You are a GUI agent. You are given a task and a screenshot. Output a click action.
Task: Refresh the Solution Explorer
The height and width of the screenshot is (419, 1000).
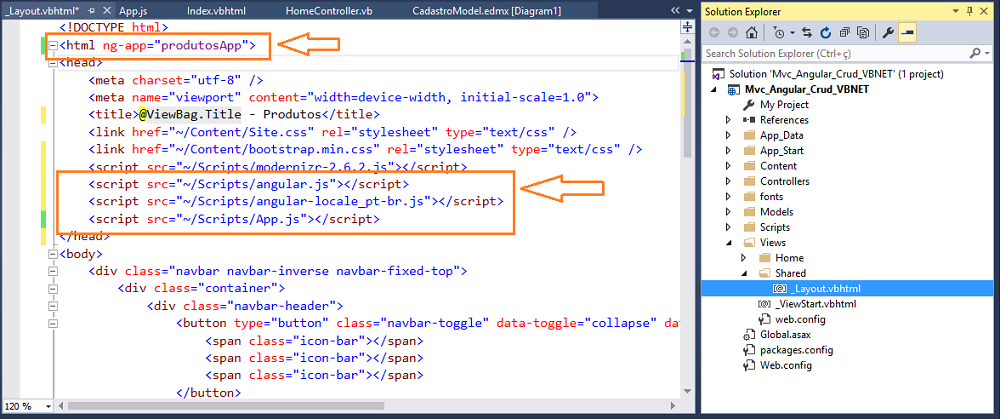pos(826,33)
